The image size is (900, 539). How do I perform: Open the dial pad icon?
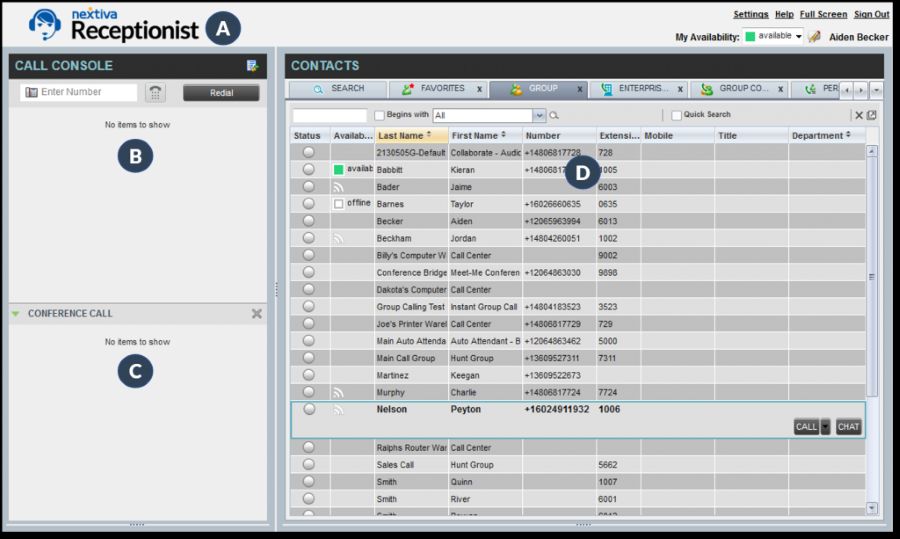[x=155, y=92]
